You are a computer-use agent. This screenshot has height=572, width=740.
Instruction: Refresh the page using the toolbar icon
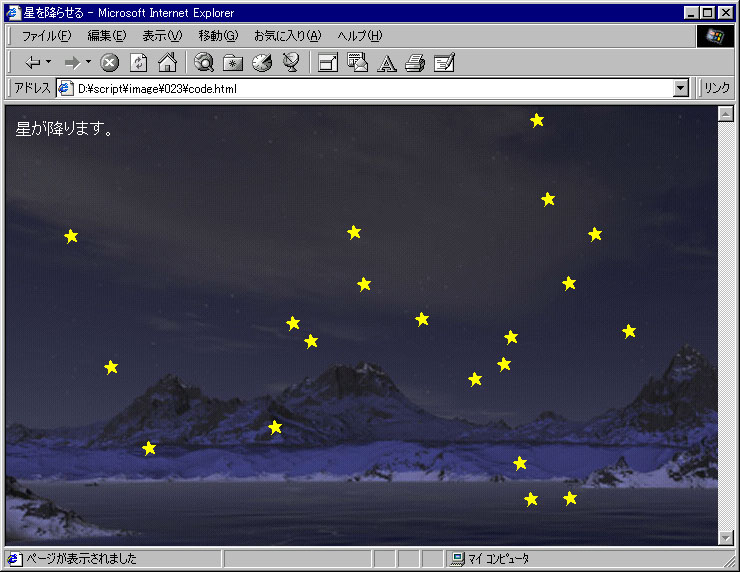(x=138, y=62)
